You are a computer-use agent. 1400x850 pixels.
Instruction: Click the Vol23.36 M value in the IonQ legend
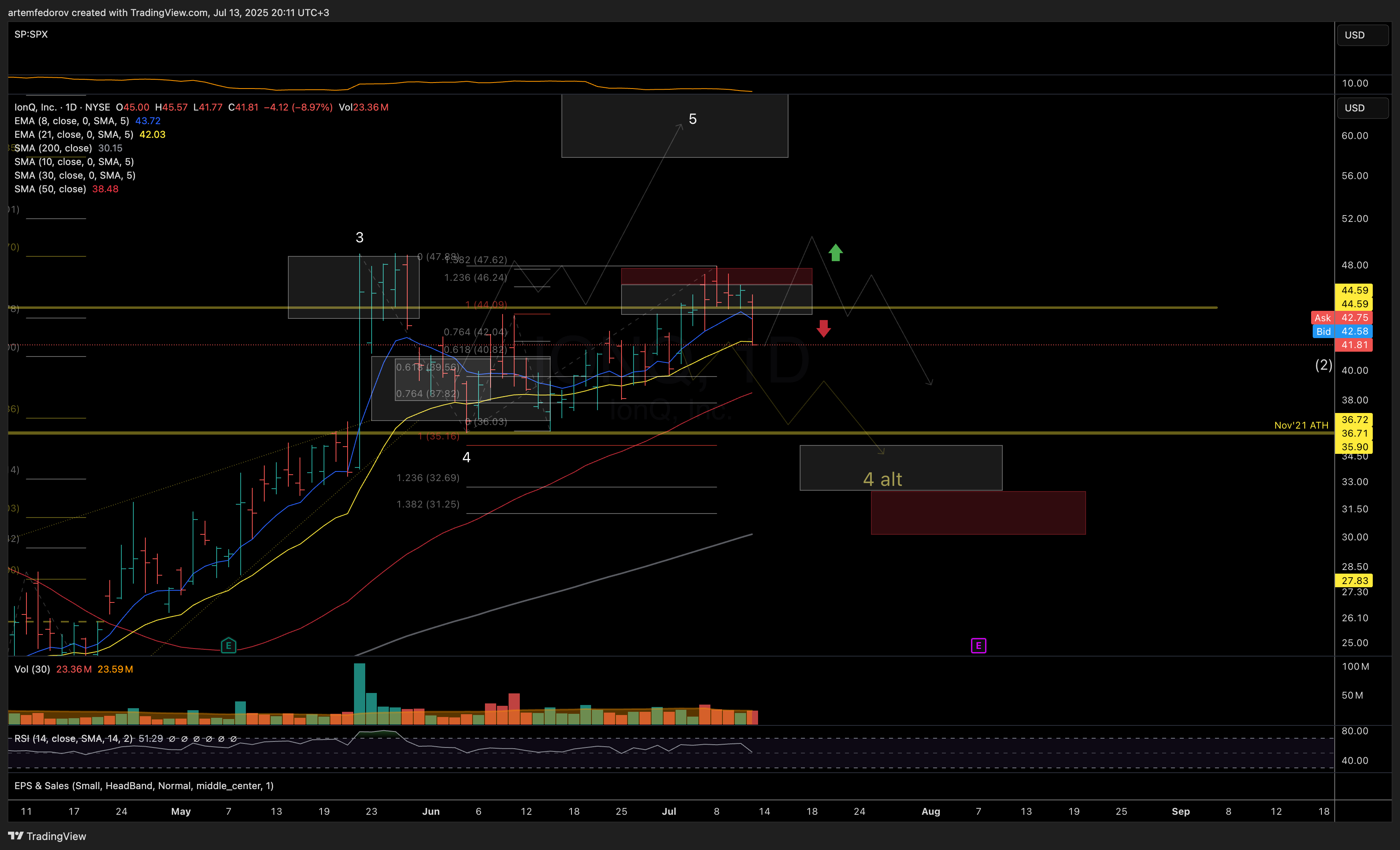pos(364,107)
